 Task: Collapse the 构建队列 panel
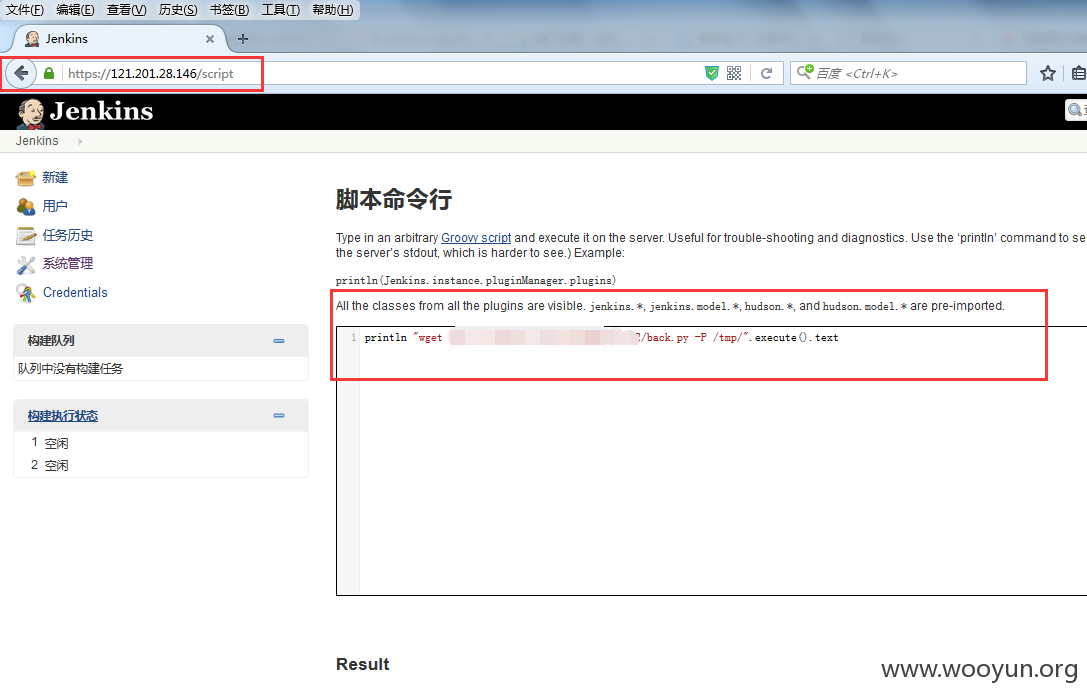click(279, 341)
